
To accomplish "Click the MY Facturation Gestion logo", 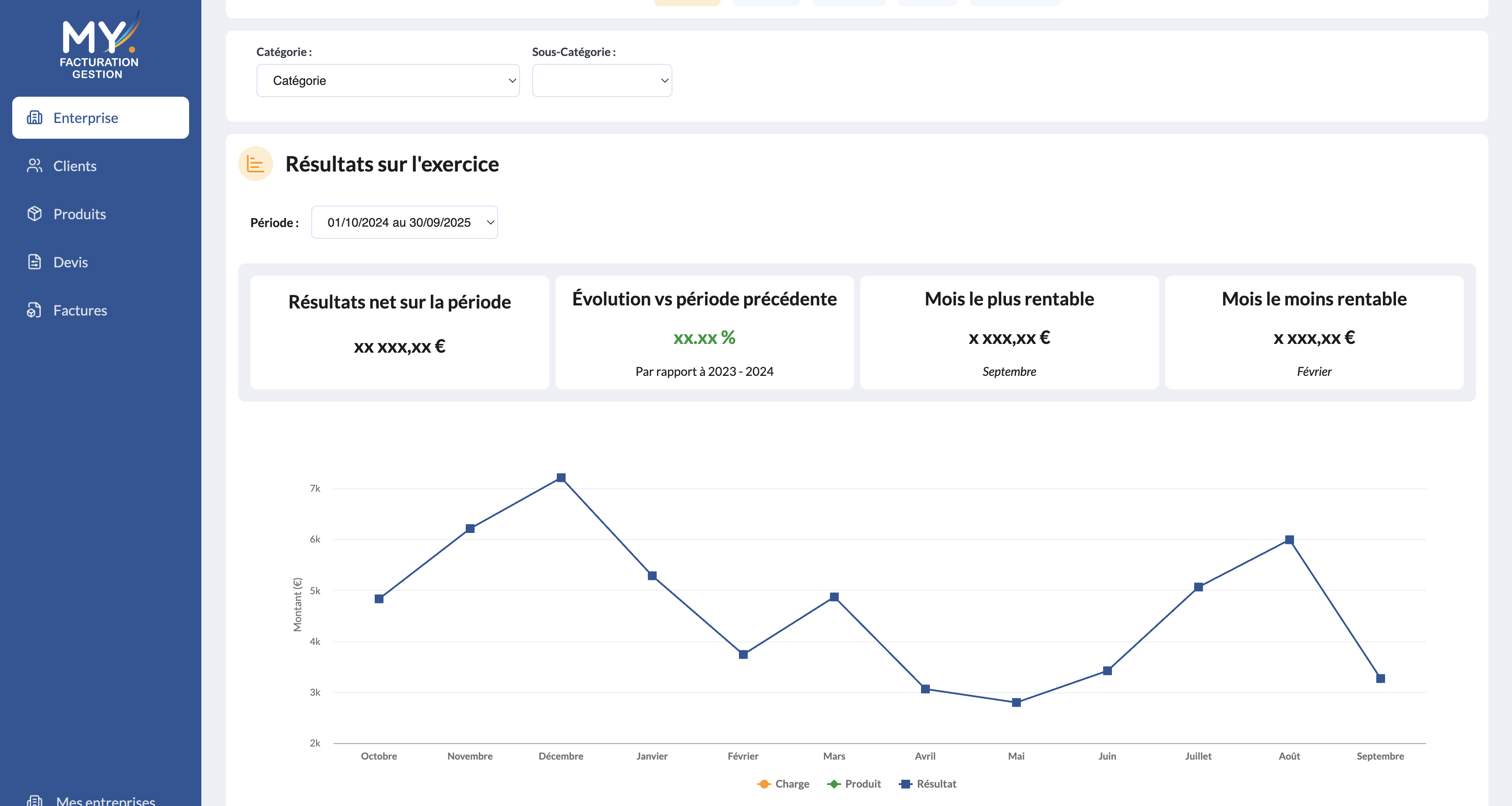I will click(x=100, y=47).
